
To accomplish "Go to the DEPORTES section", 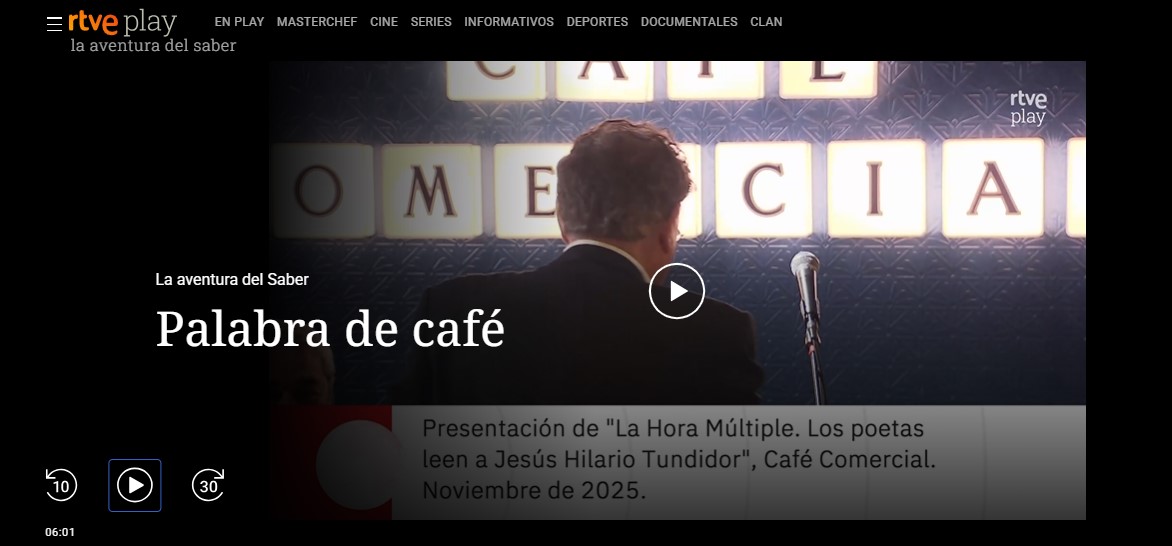I will (597, 22).
